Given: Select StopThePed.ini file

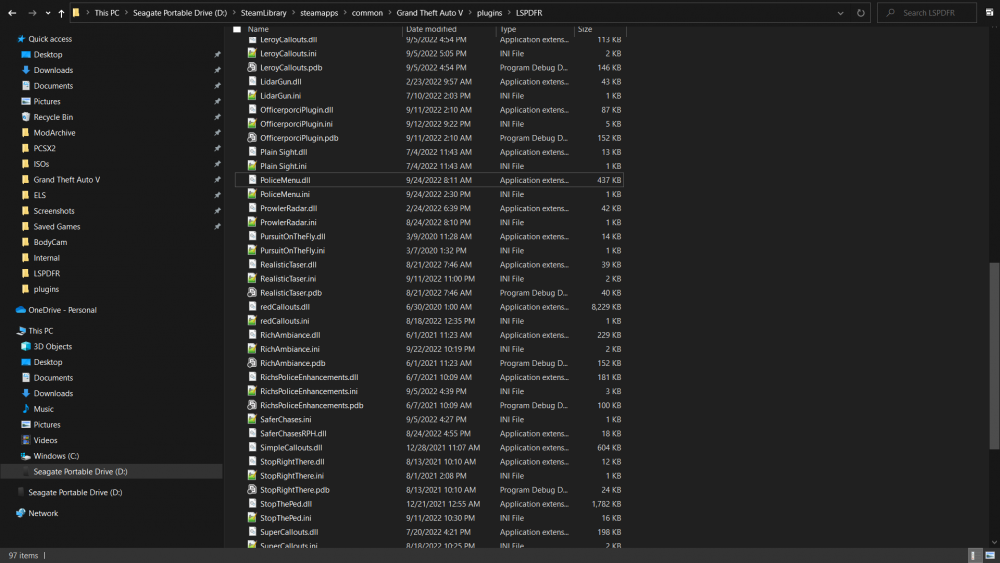Looking at the screenshot, I should click(286, 518).
